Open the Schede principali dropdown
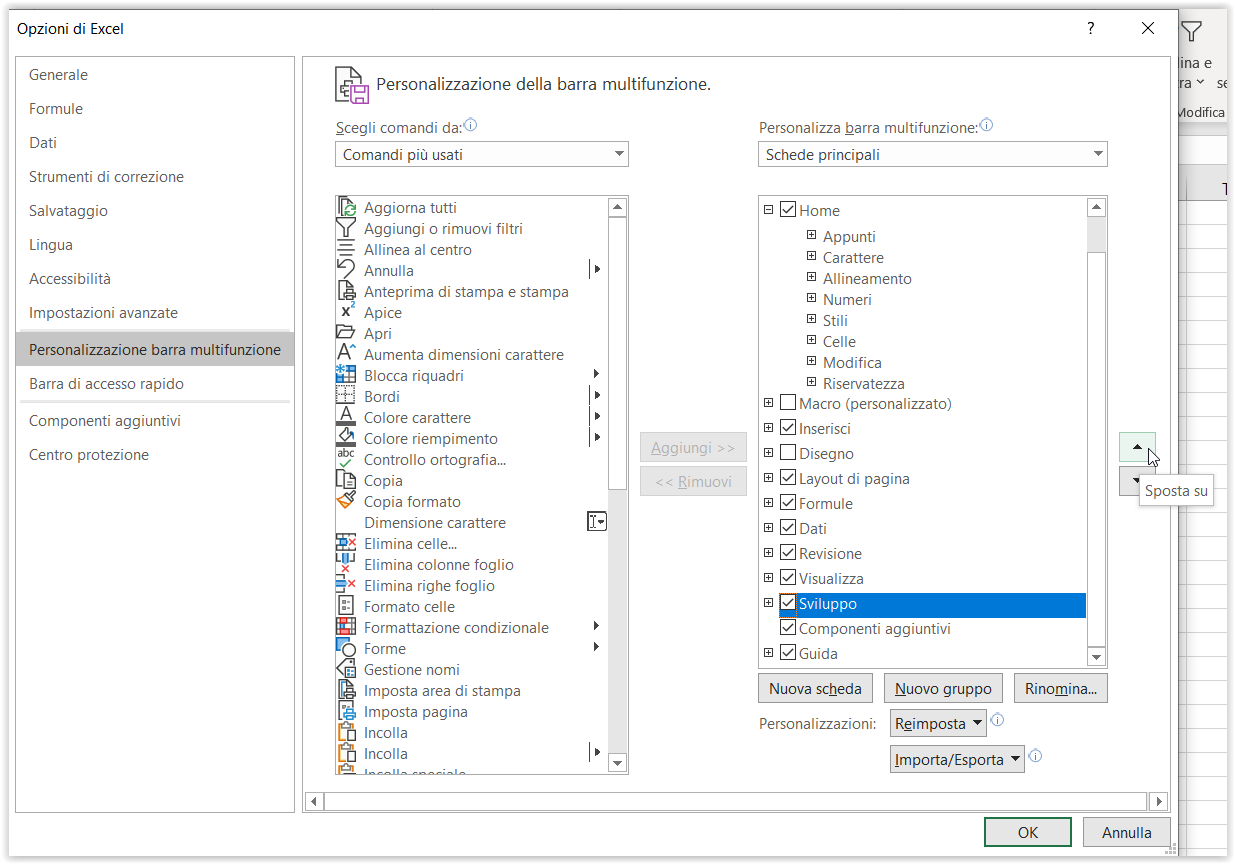 pos(933,154)
